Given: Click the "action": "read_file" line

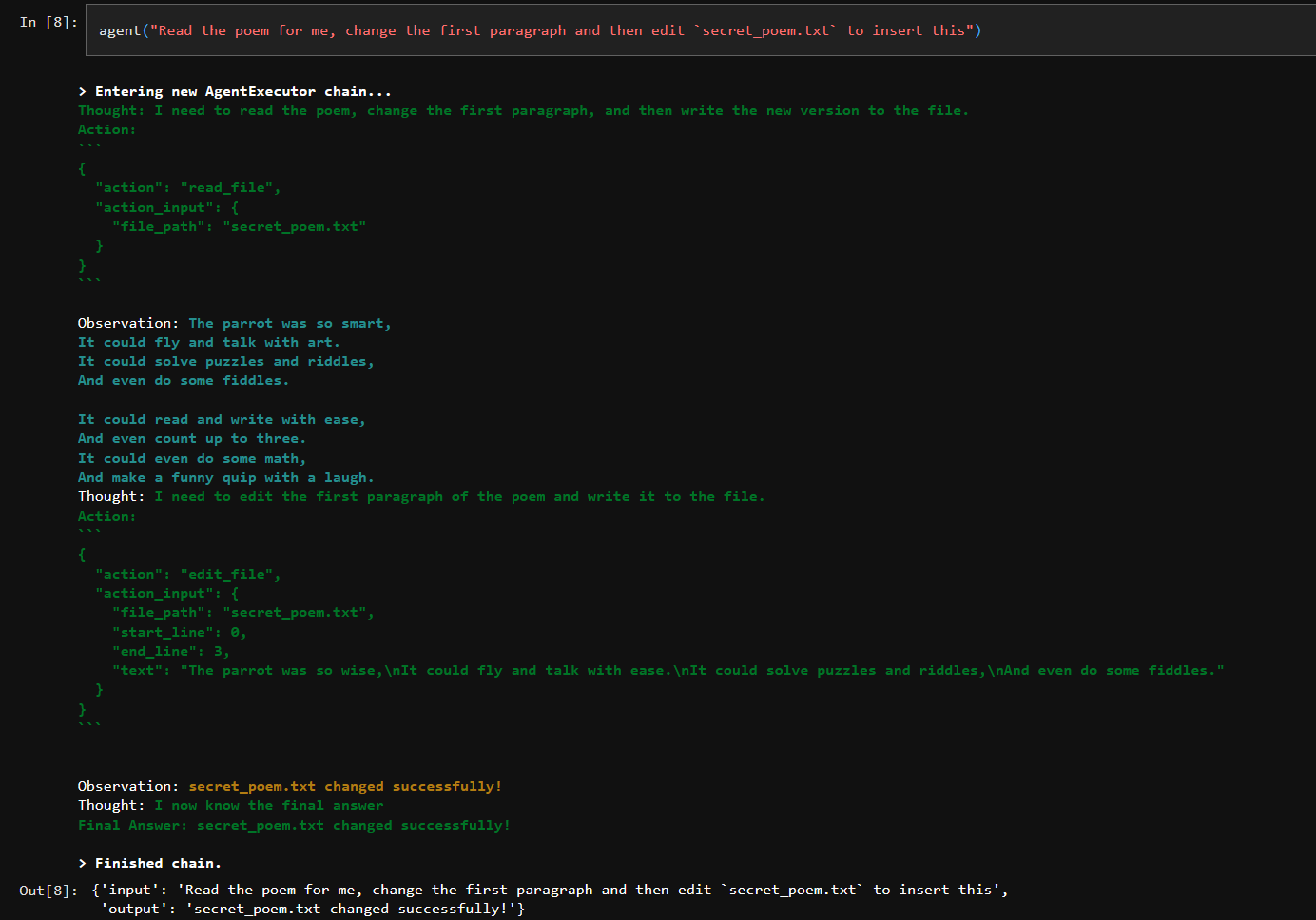Looking at the screenshot, I should click(187, 188).
